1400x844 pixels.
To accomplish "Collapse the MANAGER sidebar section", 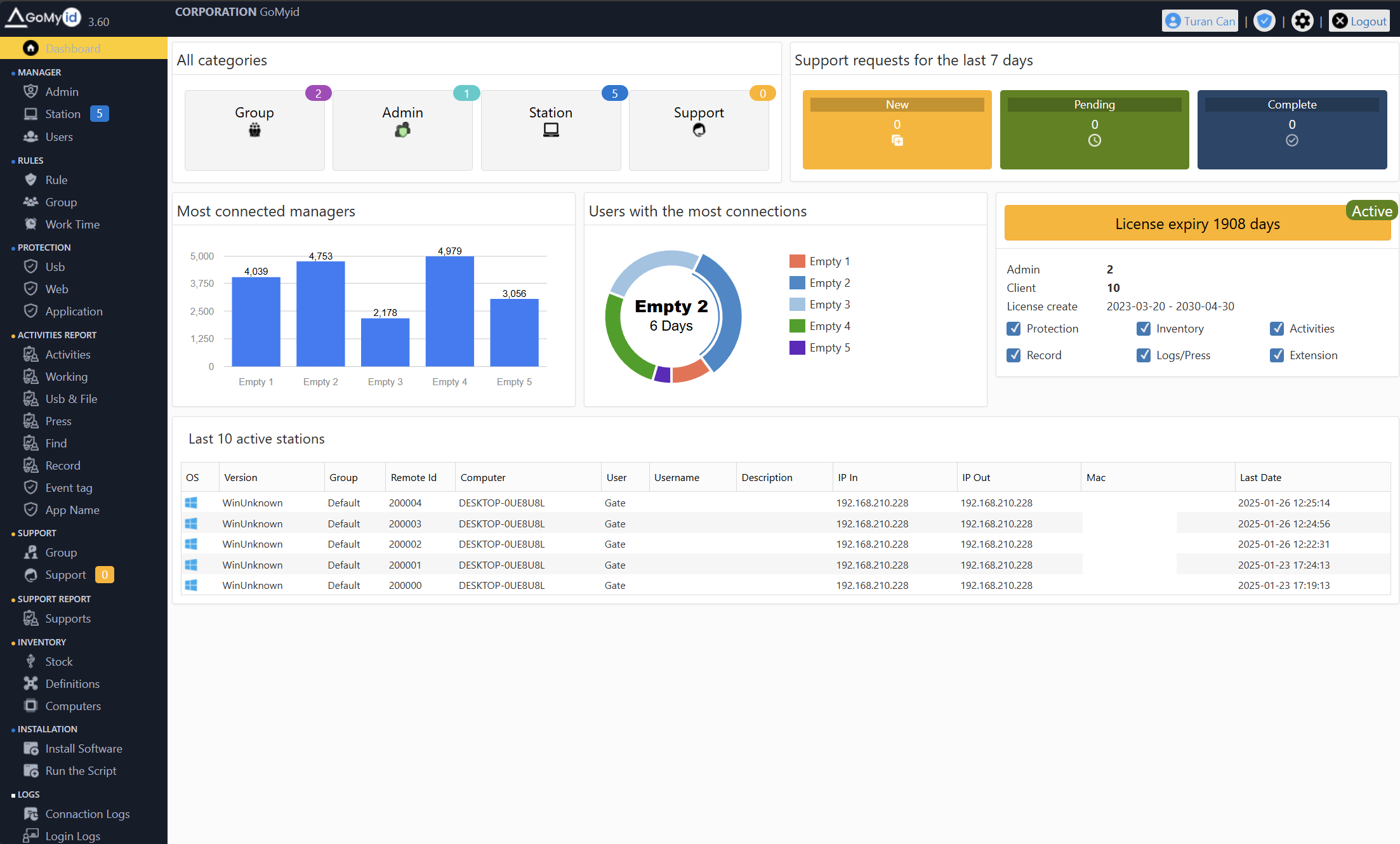I will pos(39,72).
